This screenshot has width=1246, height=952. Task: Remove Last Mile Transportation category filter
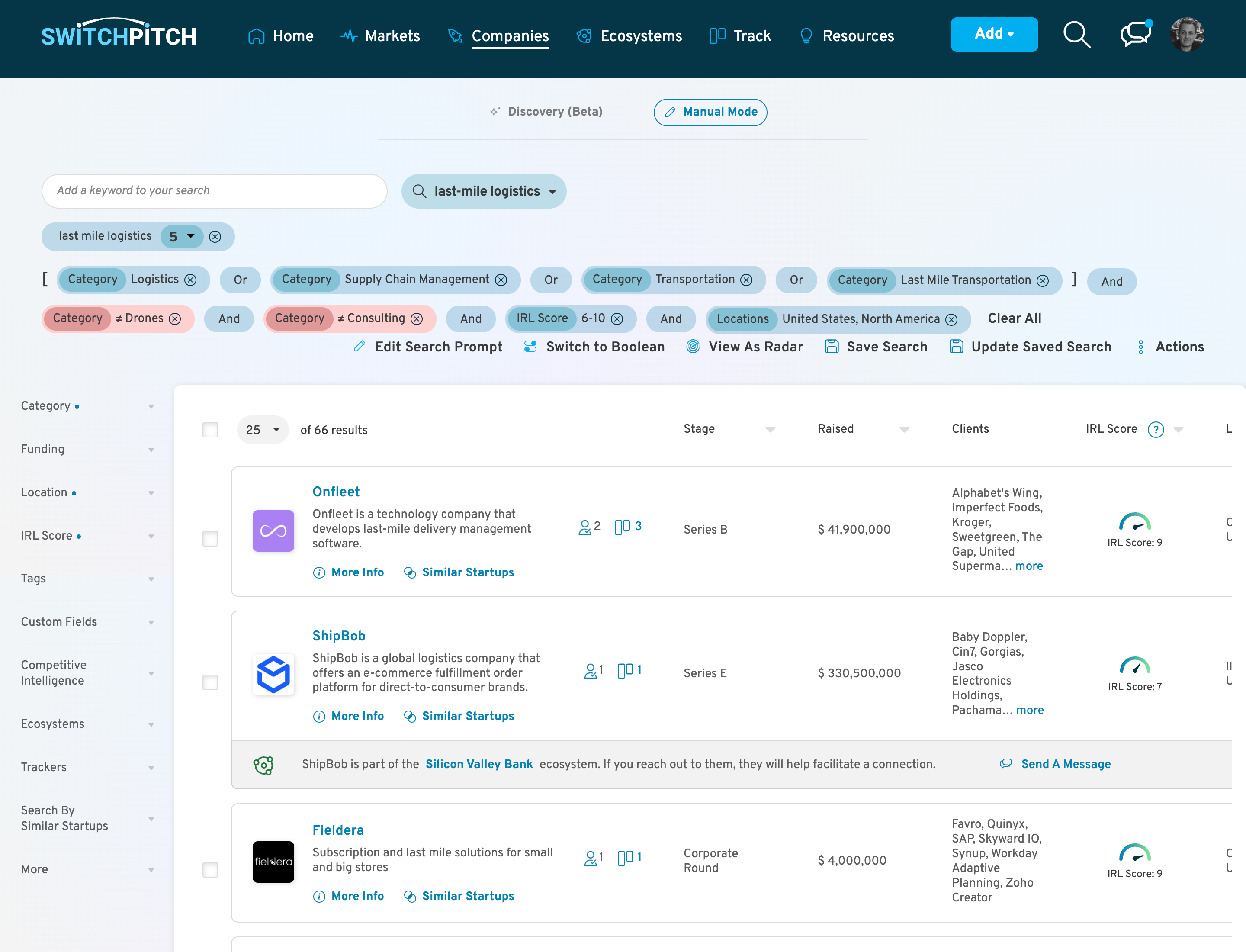point(1043,280)
